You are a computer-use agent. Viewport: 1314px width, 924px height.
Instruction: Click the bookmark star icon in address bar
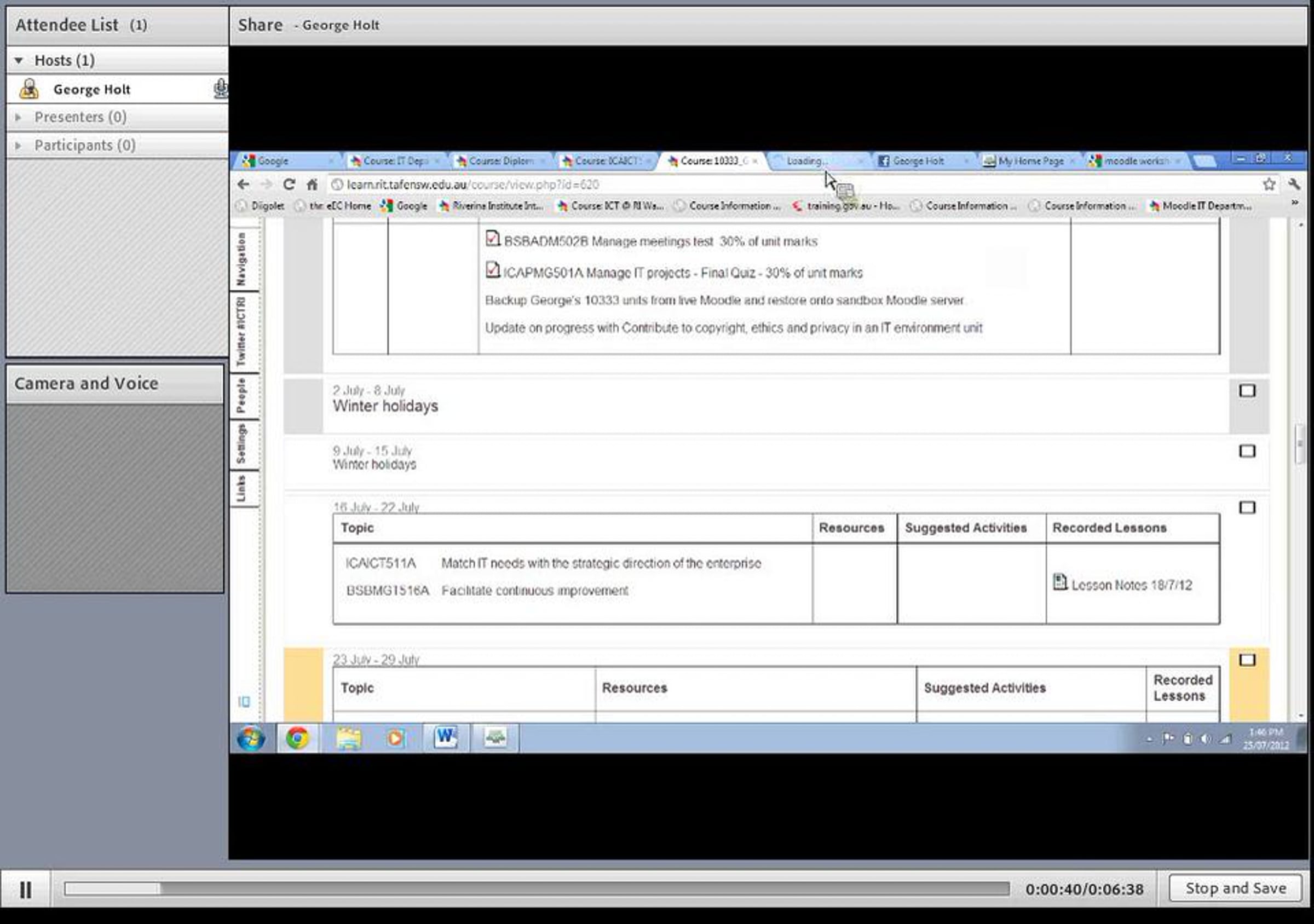[x=1269, y=184]
